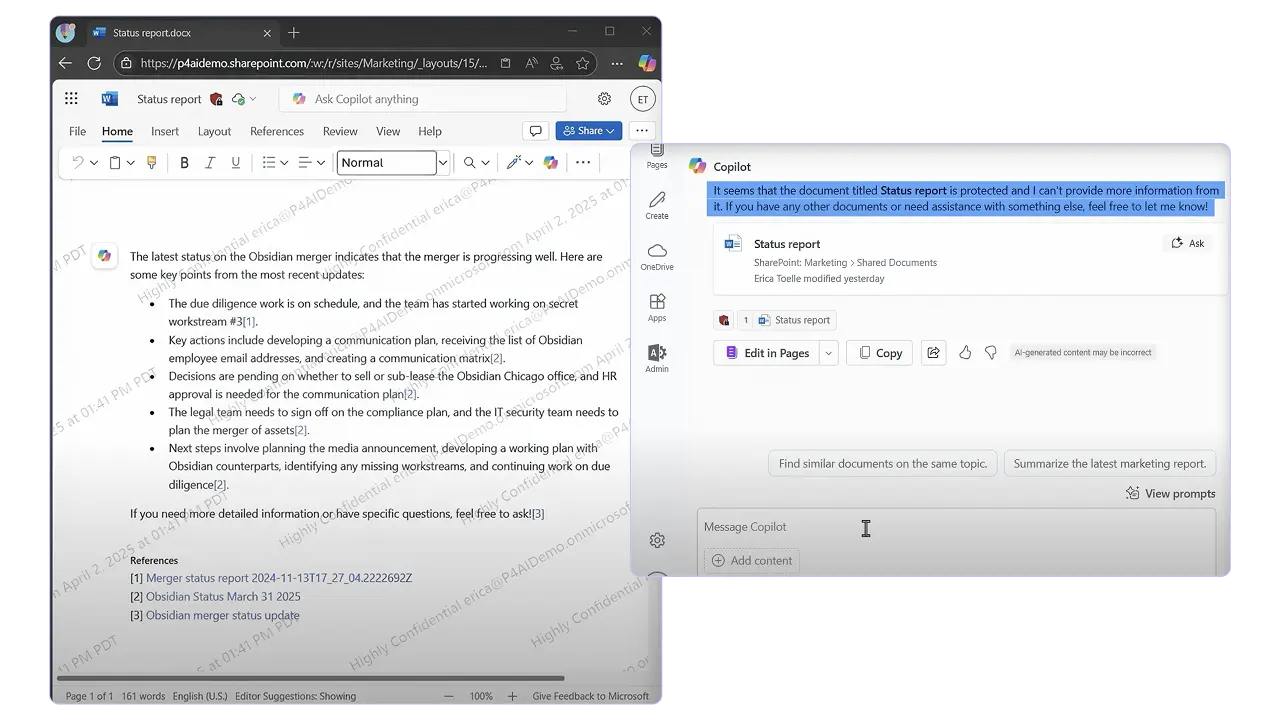The image size is (1280, 720).
Task: Open the File menu
Action: 77,131
